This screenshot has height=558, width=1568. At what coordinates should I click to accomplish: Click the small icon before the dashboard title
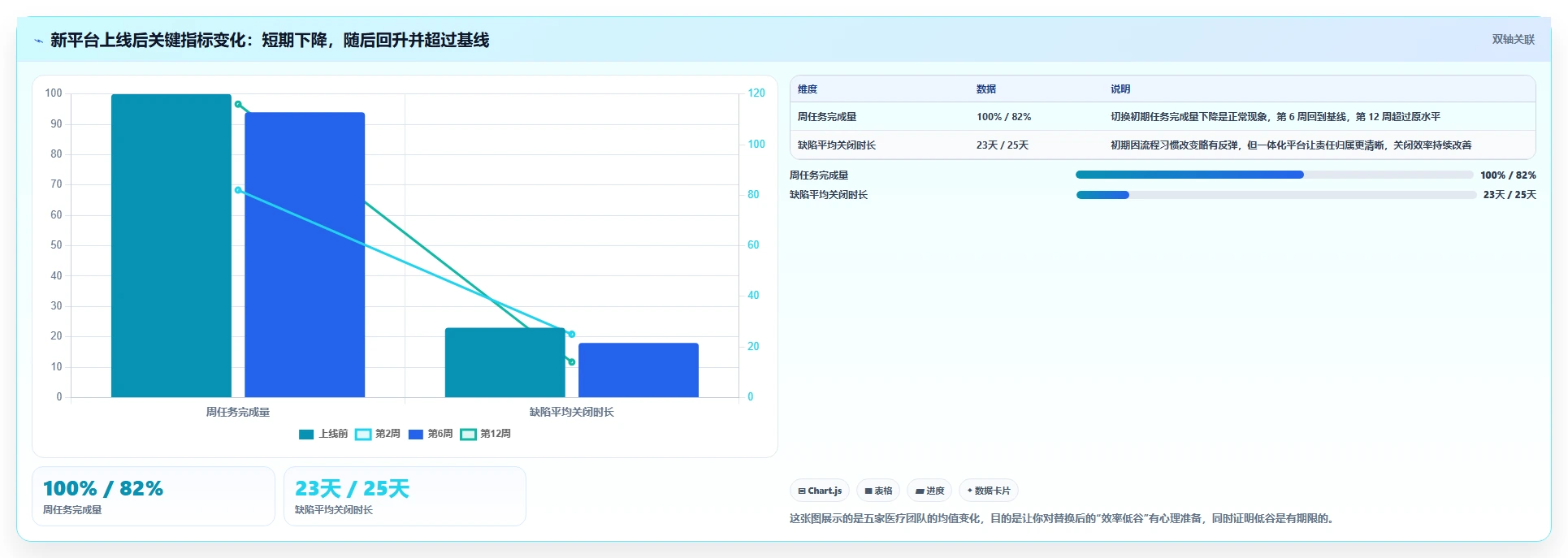tap(38, 41)
